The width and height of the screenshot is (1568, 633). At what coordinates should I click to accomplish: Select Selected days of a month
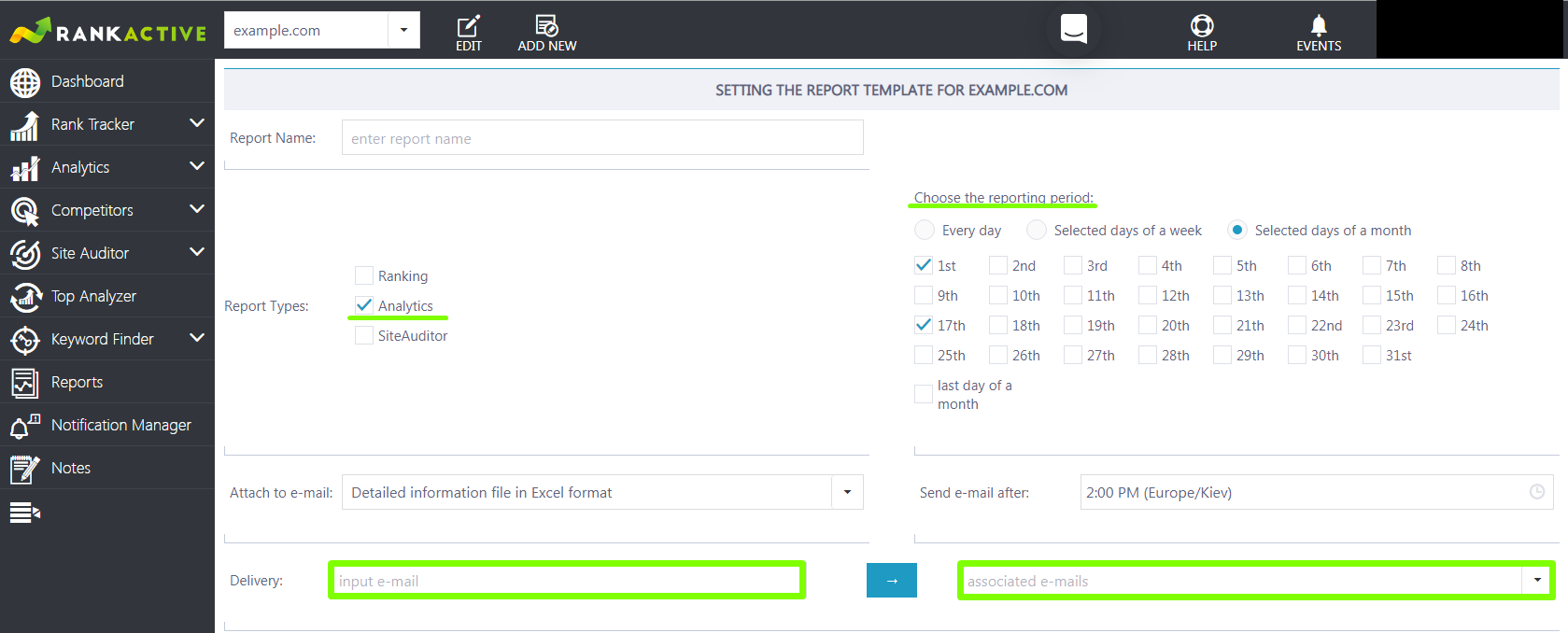(1236, 230)
